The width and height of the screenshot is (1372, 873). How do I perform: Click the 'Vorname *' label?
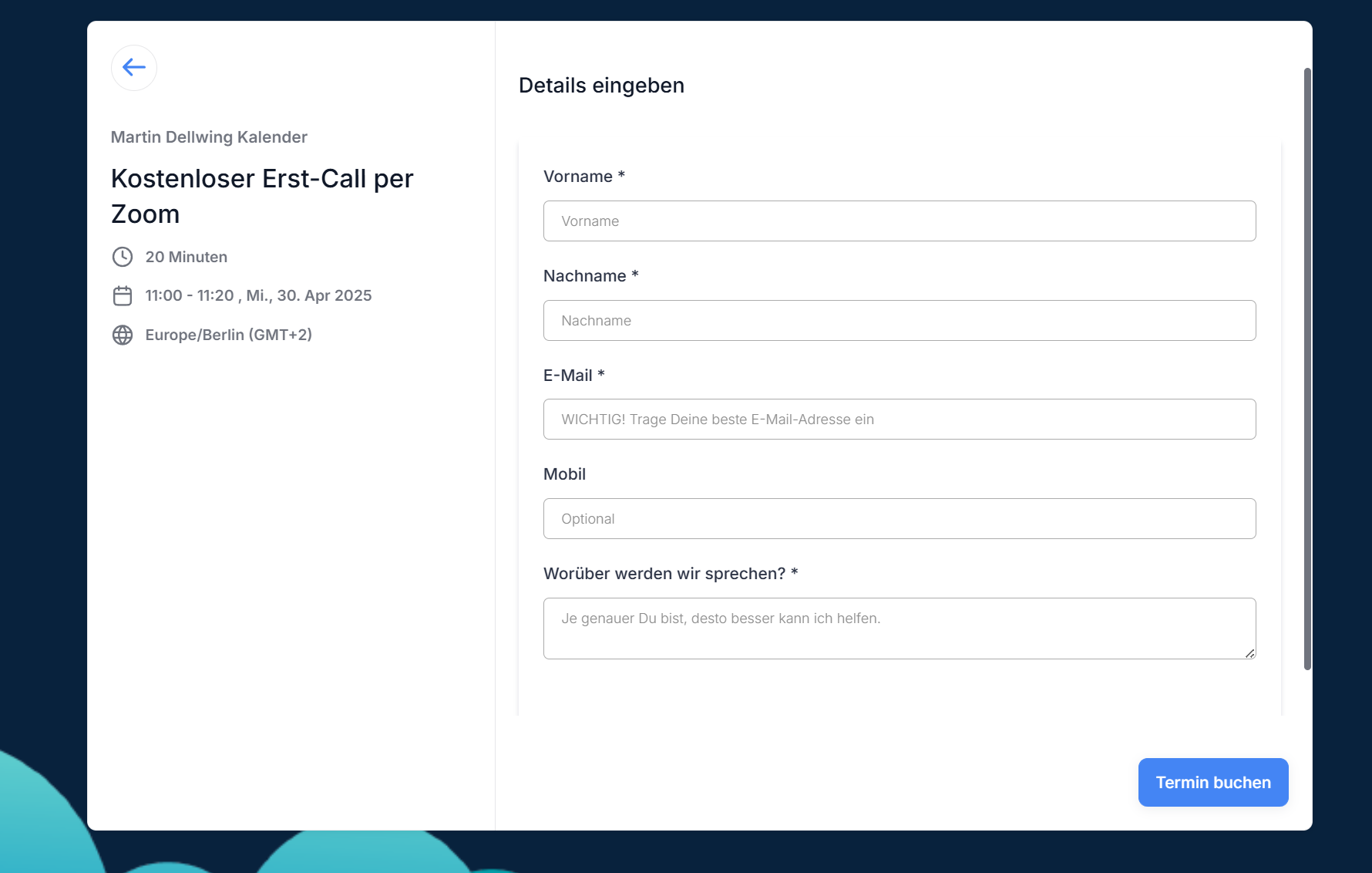click(x=584, y=177)
